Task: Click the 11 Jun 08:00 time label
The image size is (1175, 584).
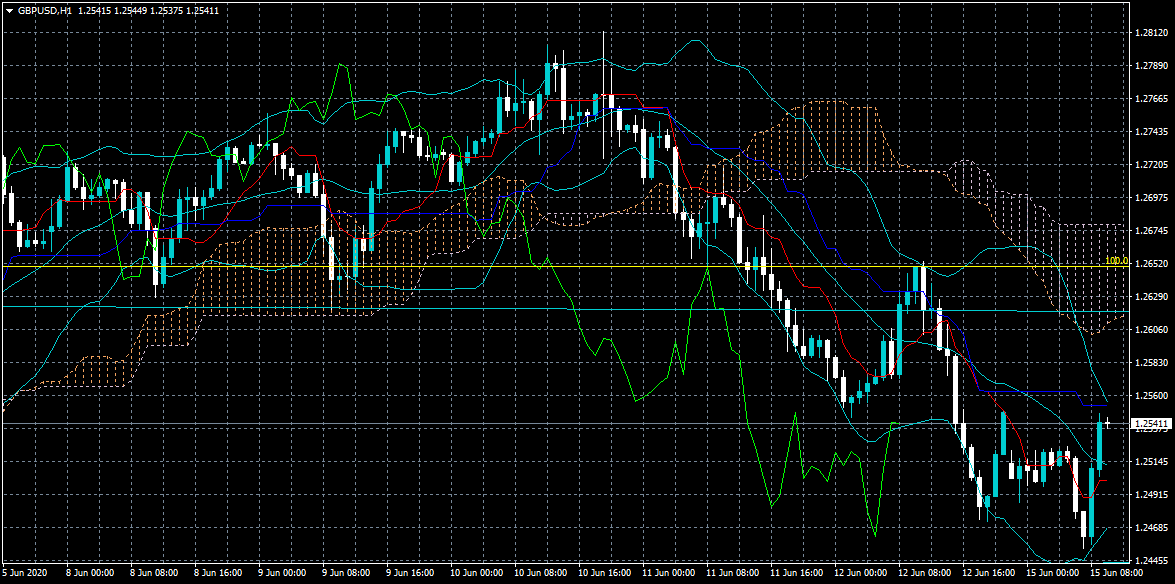Action: point(732,574)
